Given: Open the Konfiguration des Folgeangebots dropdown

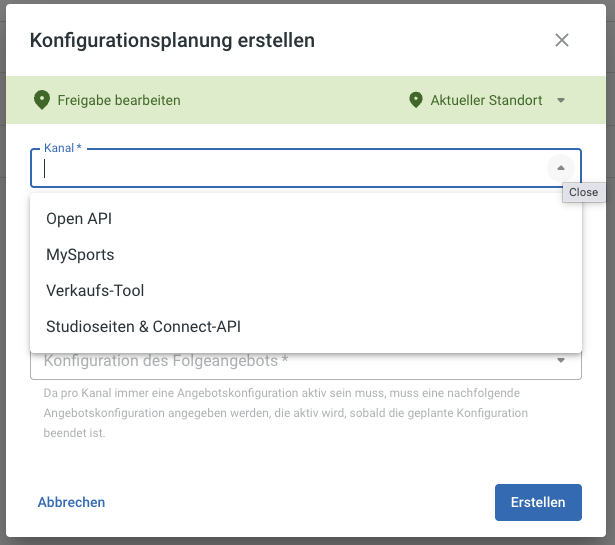Looking at the screenshot, I should [561, 360].
